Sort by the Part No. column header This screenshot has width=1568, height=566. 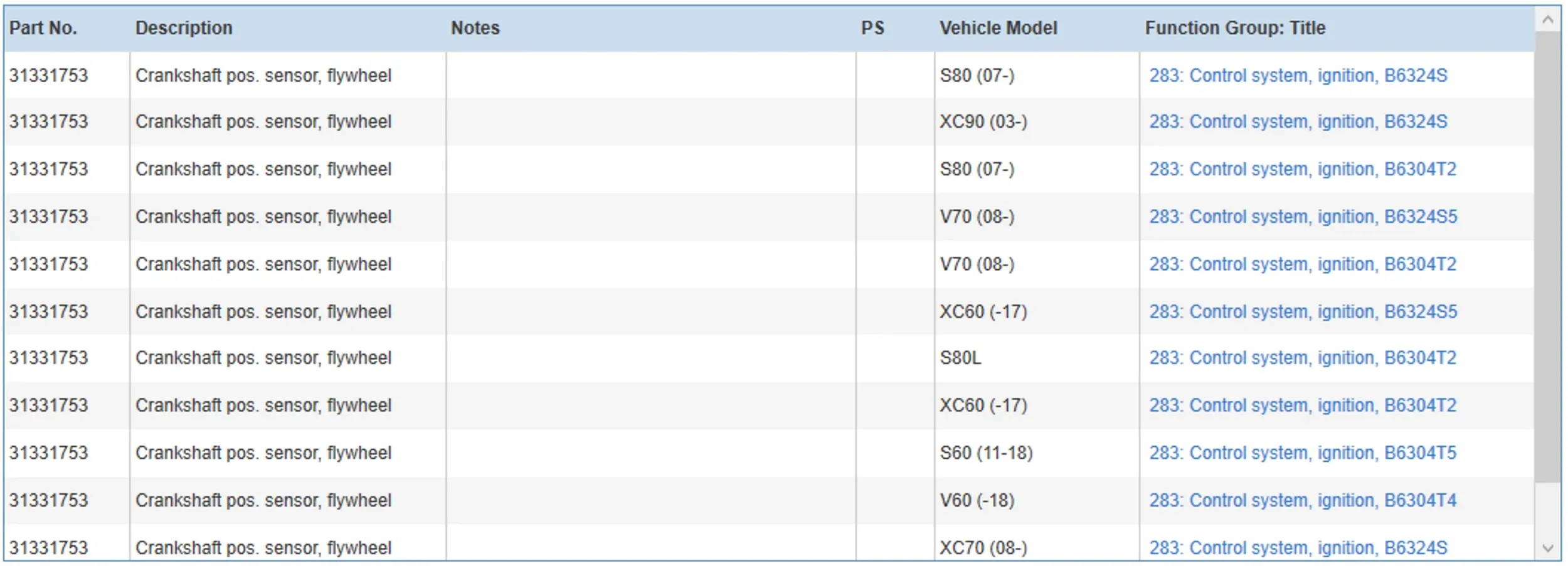point(43,28)
